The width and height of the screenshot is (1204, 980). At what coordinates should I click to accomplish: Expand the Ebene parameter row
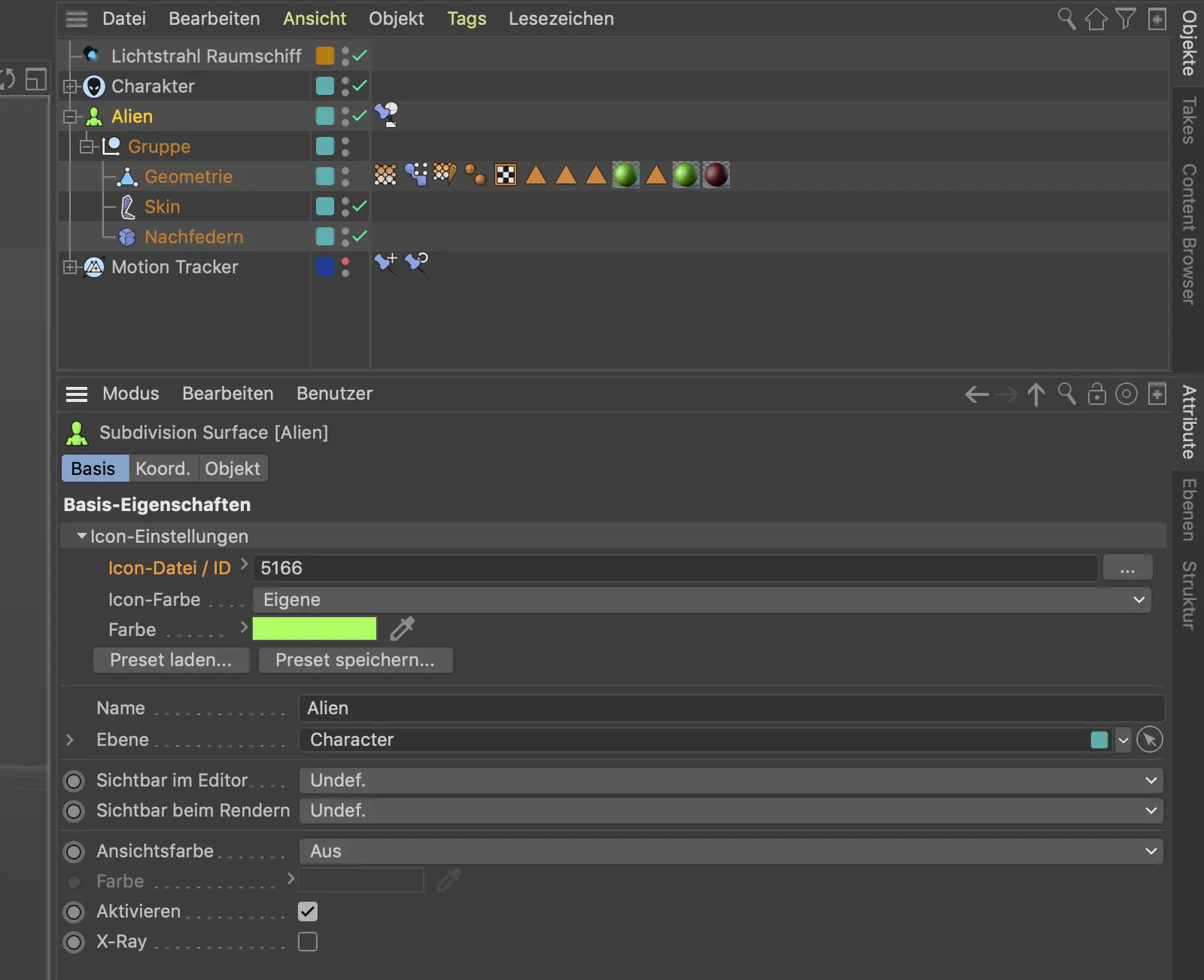pos(70,740)
